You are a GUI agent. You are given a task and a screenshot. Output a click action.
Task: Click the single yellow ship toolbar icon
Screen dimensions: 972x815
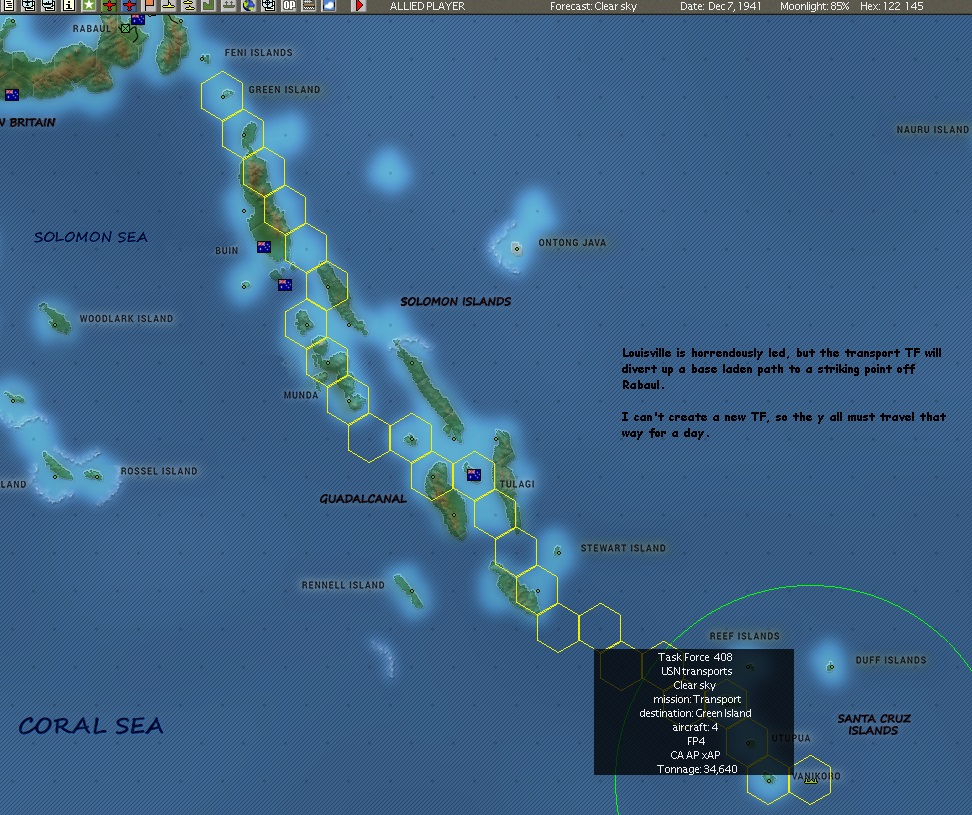(169, 6)
